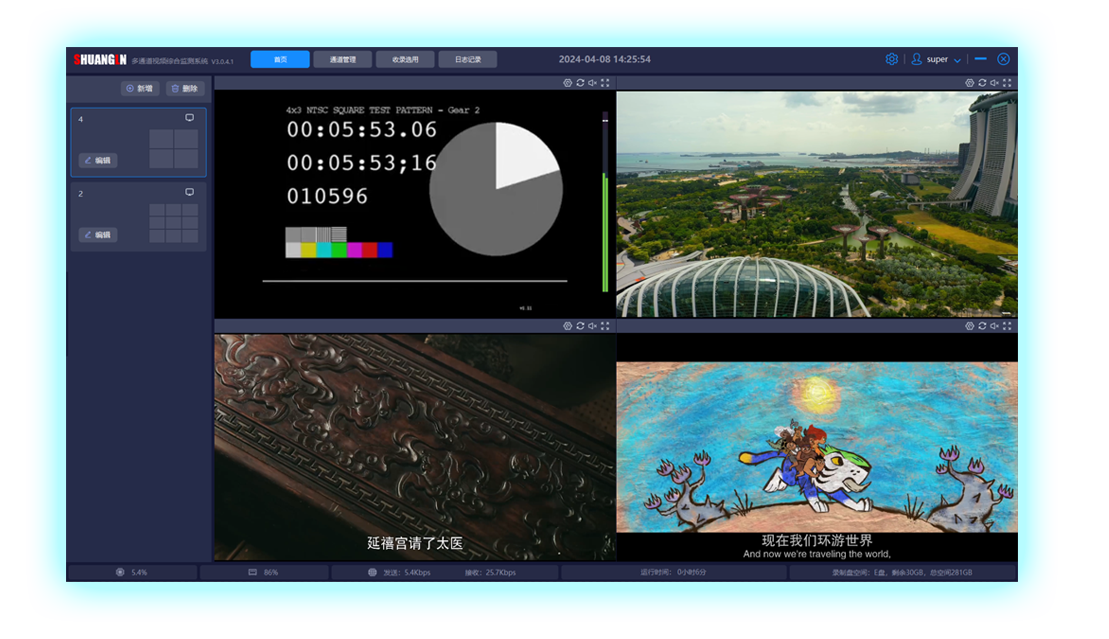Viewport: 1109px width, 639px height.
Task: Open the 通道管理 channel management tab
Action: tap(342, 60)
